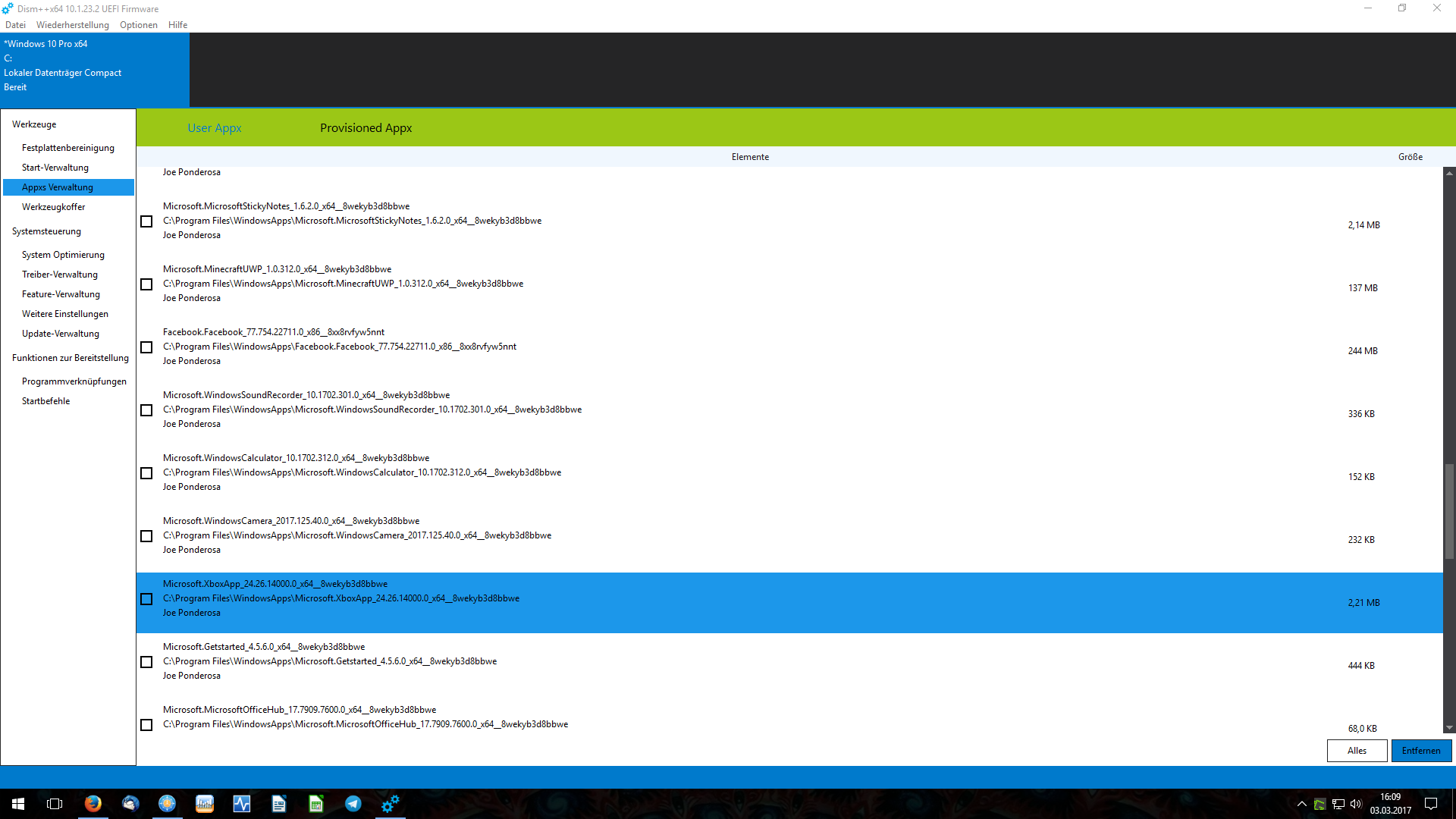Open the LibreOffice Writer taskbar icon

[x=279, y=804]
